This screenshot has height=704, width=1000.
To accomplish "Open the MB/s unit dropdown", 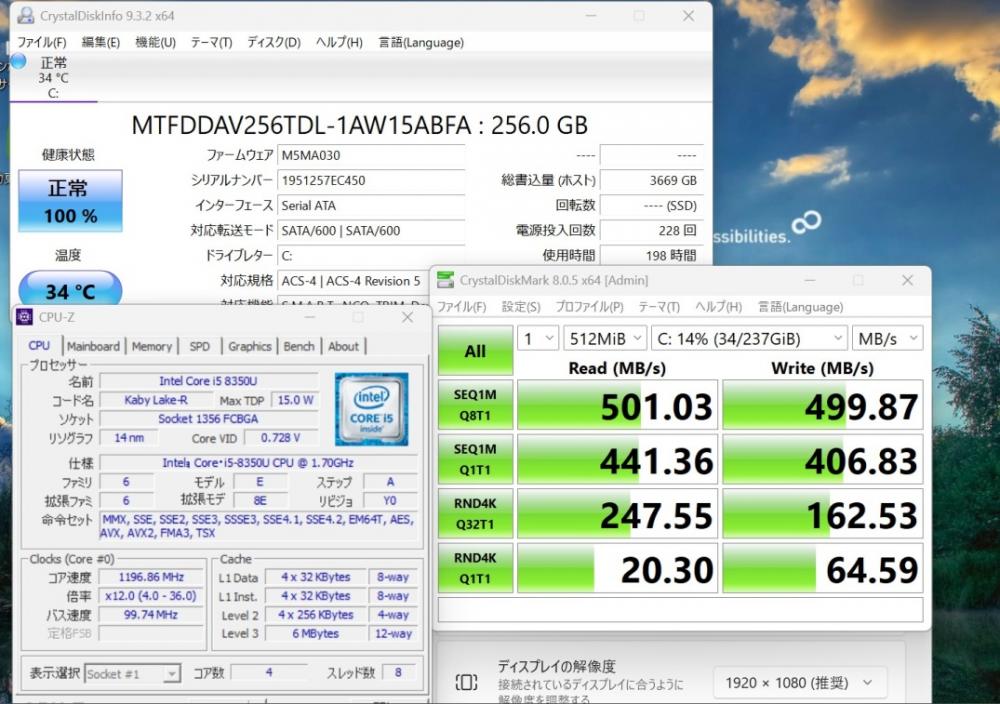I will pos(887,339).
